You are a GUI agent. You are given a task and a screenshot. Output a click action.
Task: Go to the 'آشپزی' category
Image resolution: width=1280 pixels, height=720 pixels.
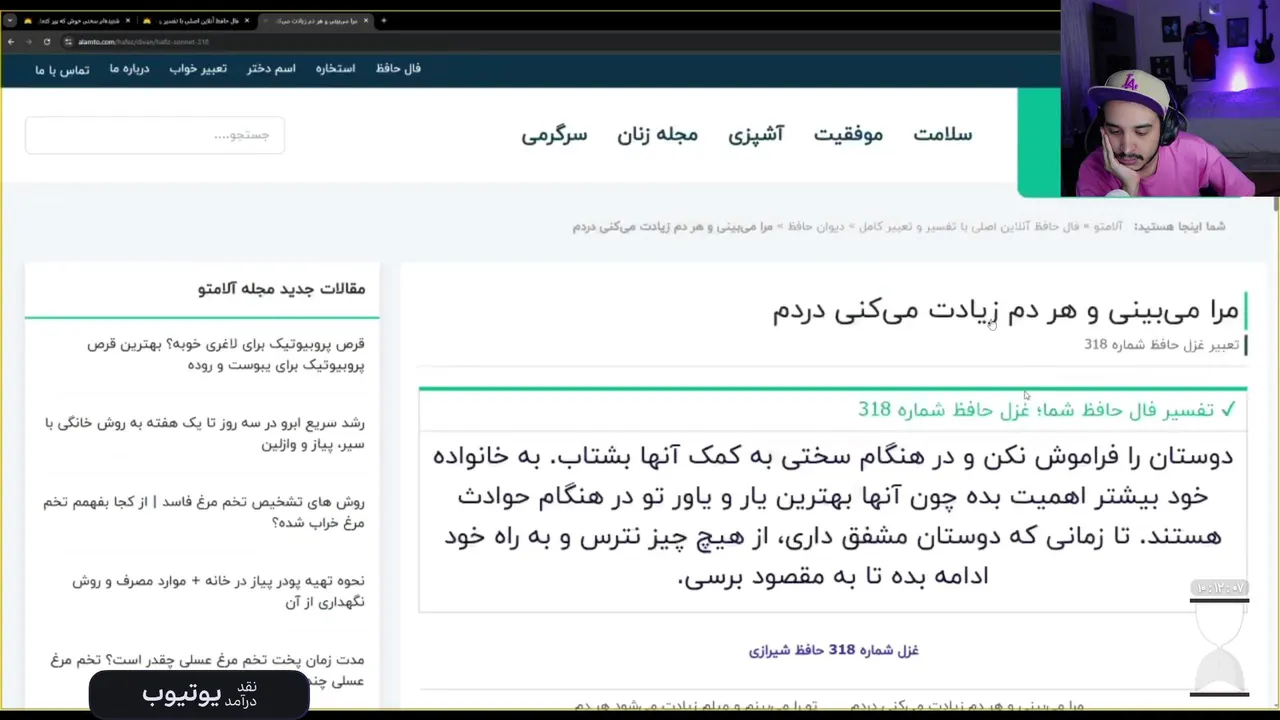(x=755, y=134)
